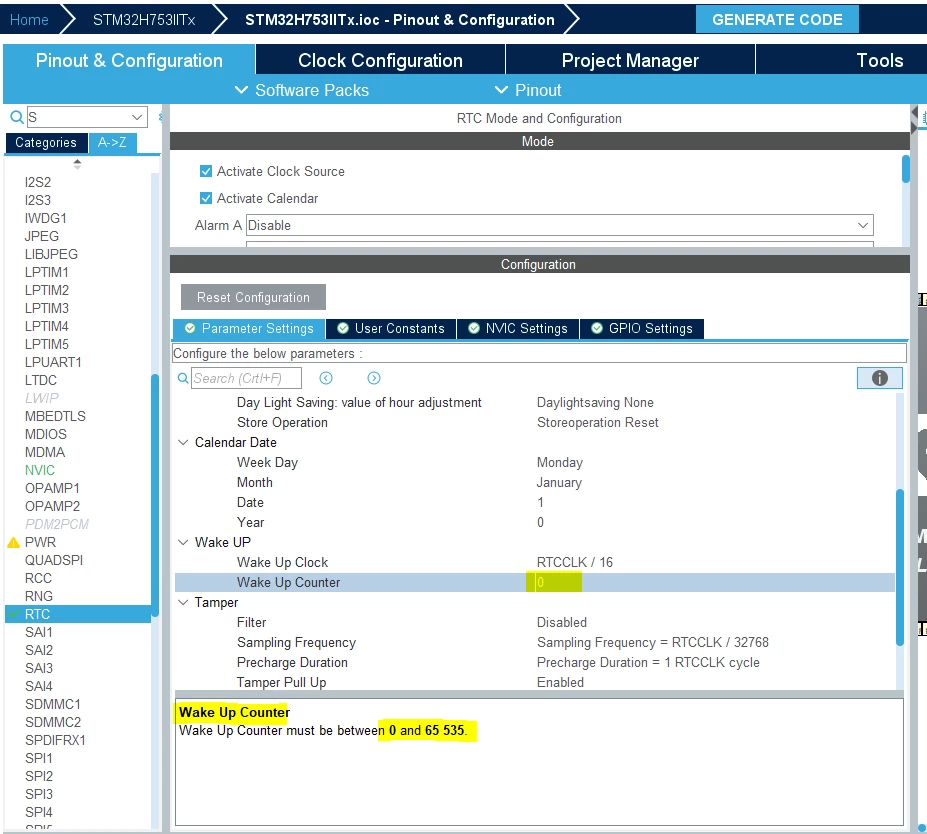
Task: Select OPAMP1 in the peripheral list
Action: (52, 489)
